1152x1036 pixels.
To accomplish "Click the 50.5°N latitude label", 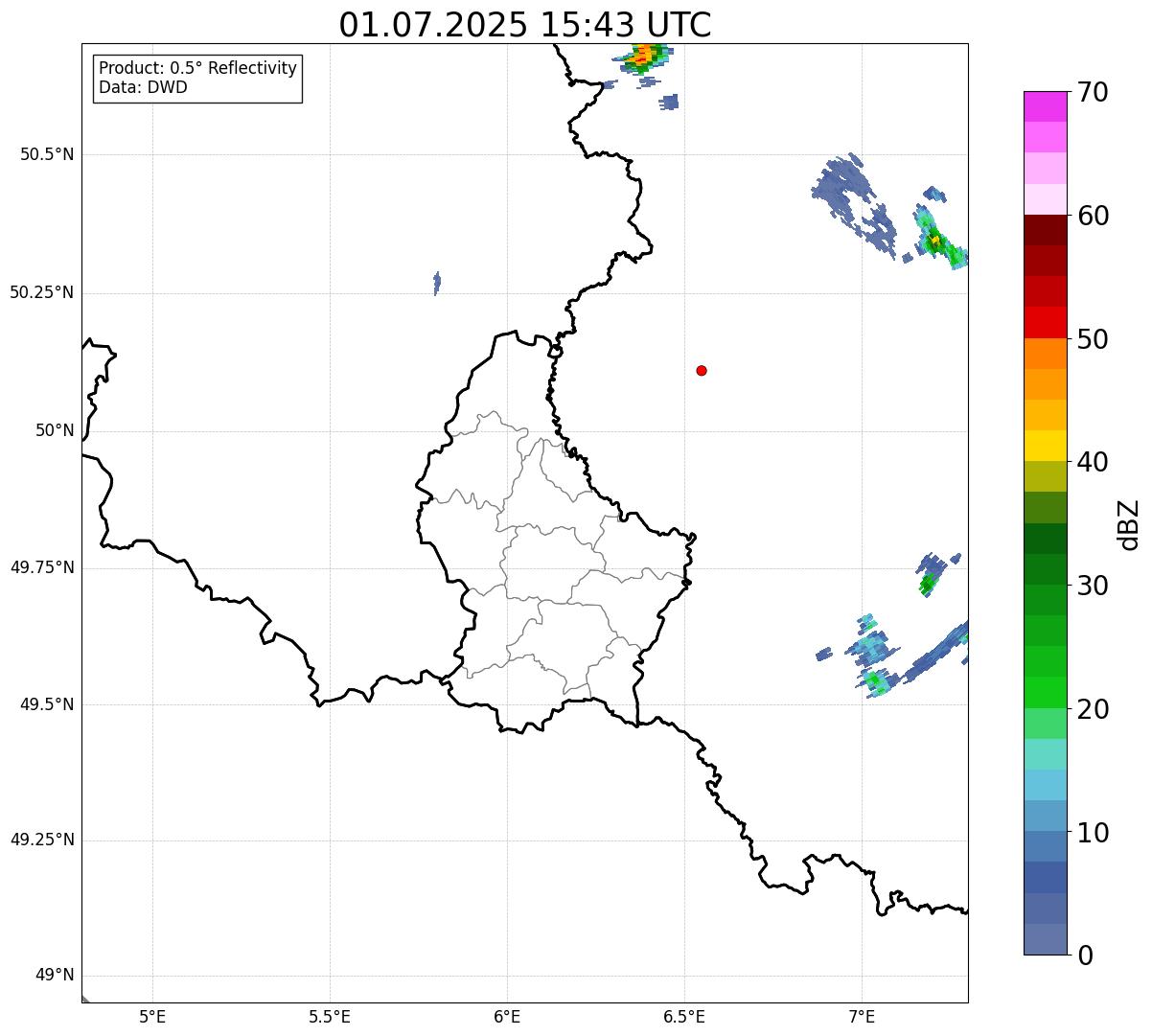I will point(47,154).
